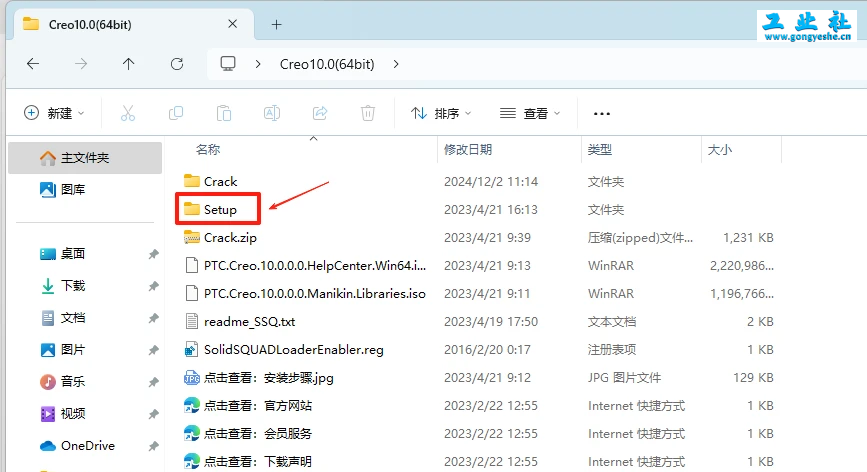The height and width of the screenshot is (472, 867).
Task: Unpin 下载 using its pin icon
Action: coord(153,286)
